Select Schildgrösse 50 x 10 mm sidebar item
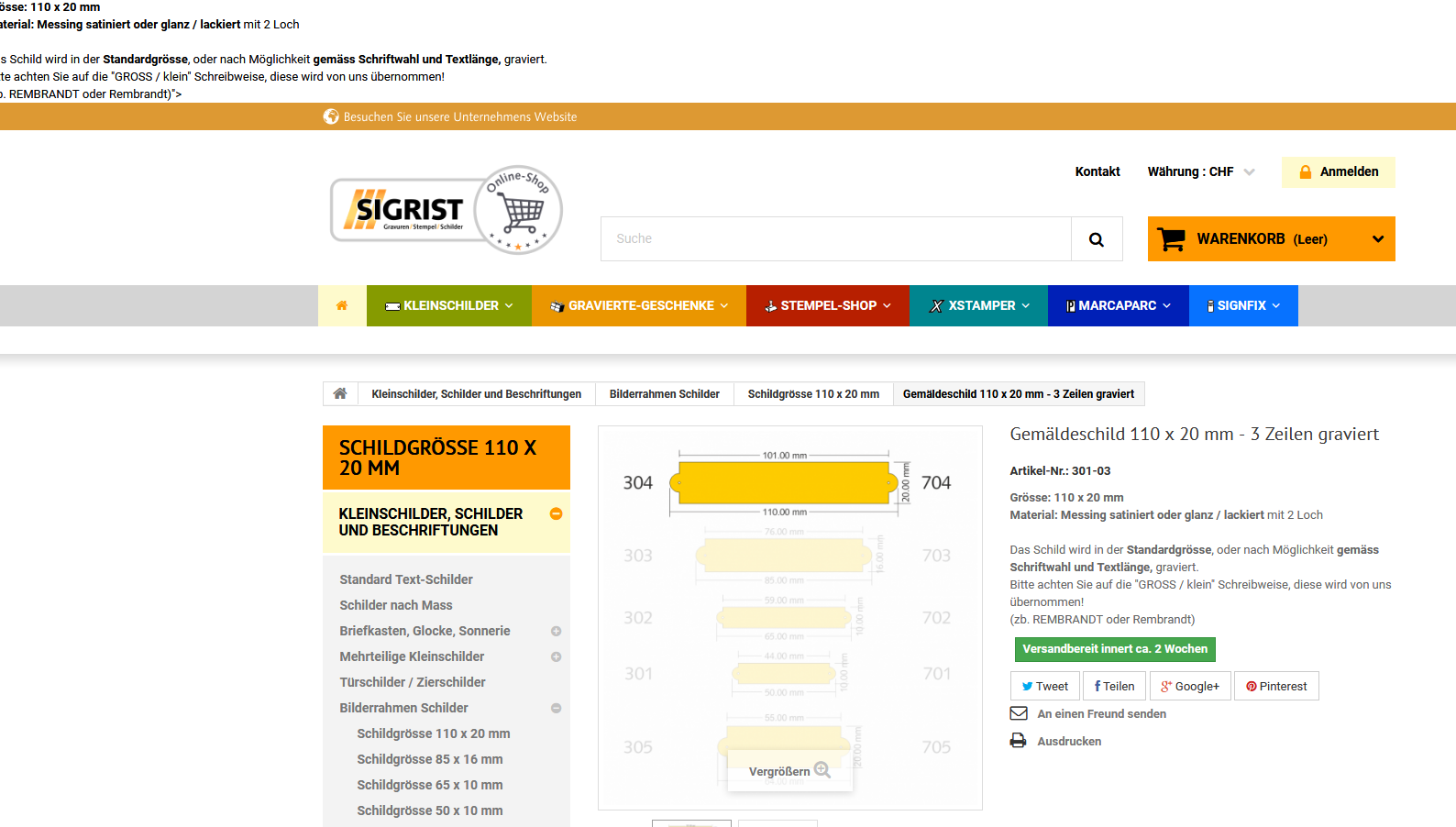The height and width of the screenshot is (827, 1456). click(430, 810)
